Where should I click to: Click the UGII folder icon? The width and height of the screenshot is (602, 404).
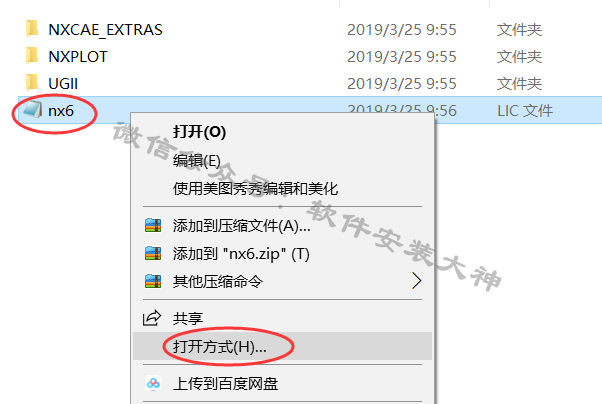[32, 83]
